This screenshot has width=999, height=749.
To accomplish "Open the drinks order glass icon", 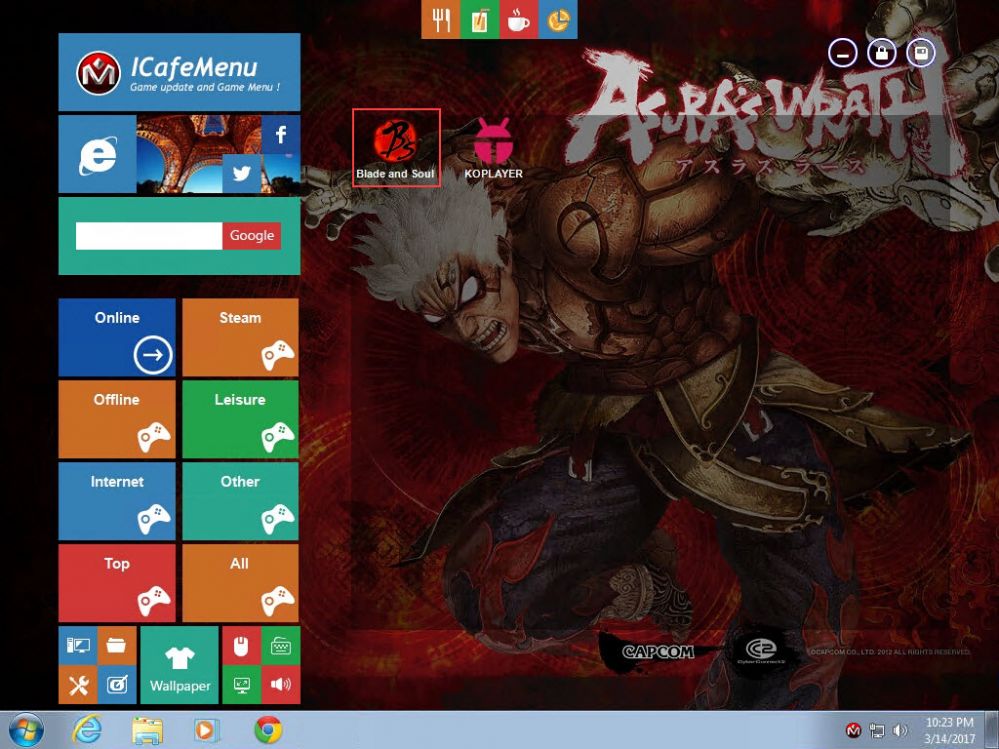I will [479, 19].
